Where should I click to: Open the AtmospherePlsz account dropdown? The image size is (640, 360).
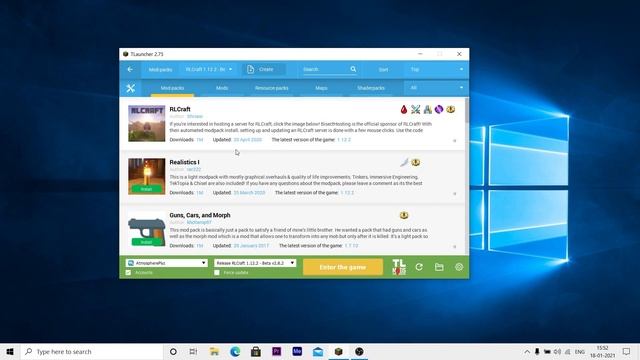(x=167, y=263)
